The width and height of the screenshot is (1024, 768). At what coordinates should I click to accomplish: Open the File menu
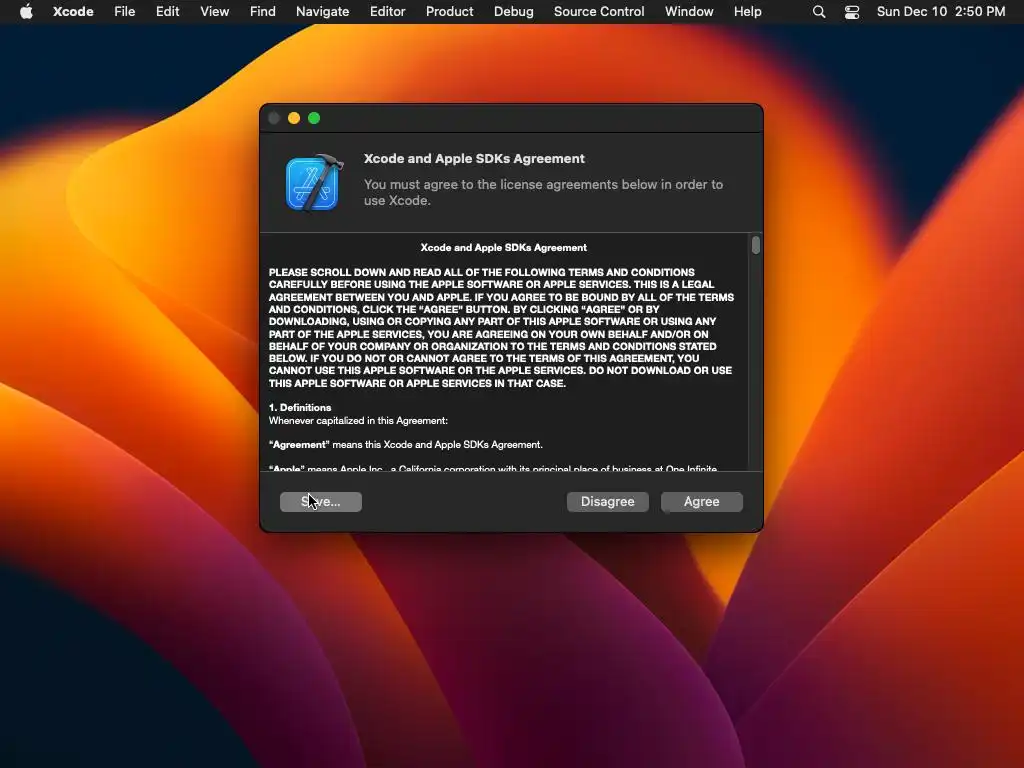124,12
